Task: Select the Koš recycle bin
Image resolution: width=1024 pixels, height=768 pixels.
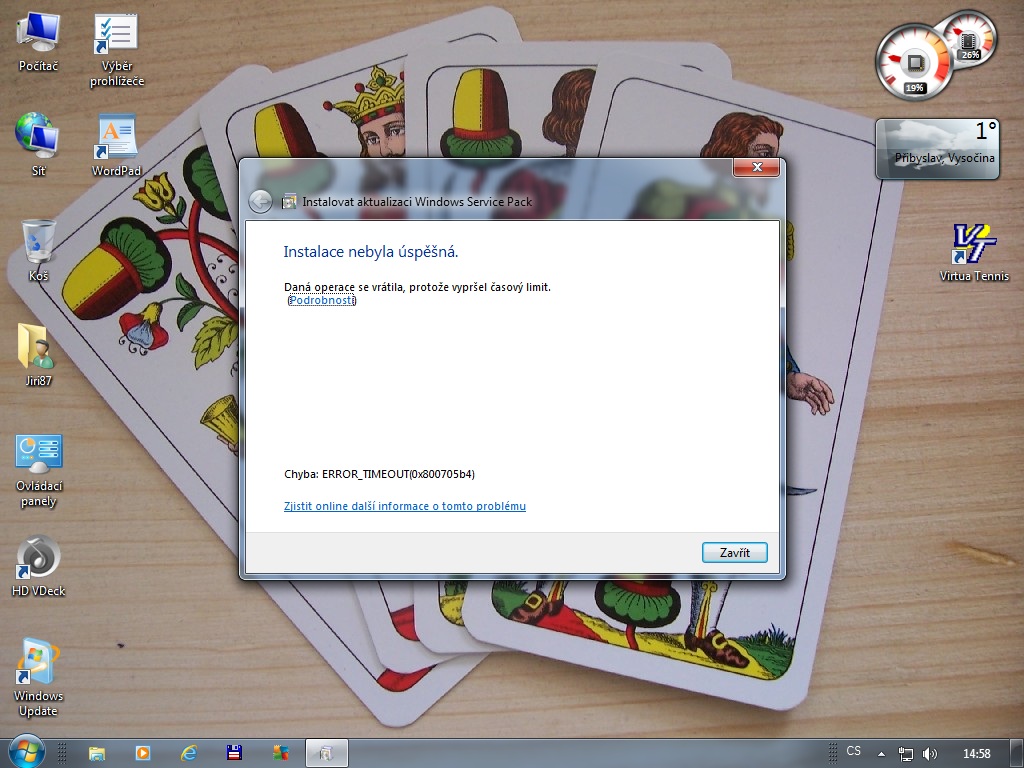Action: click(38, 250)
